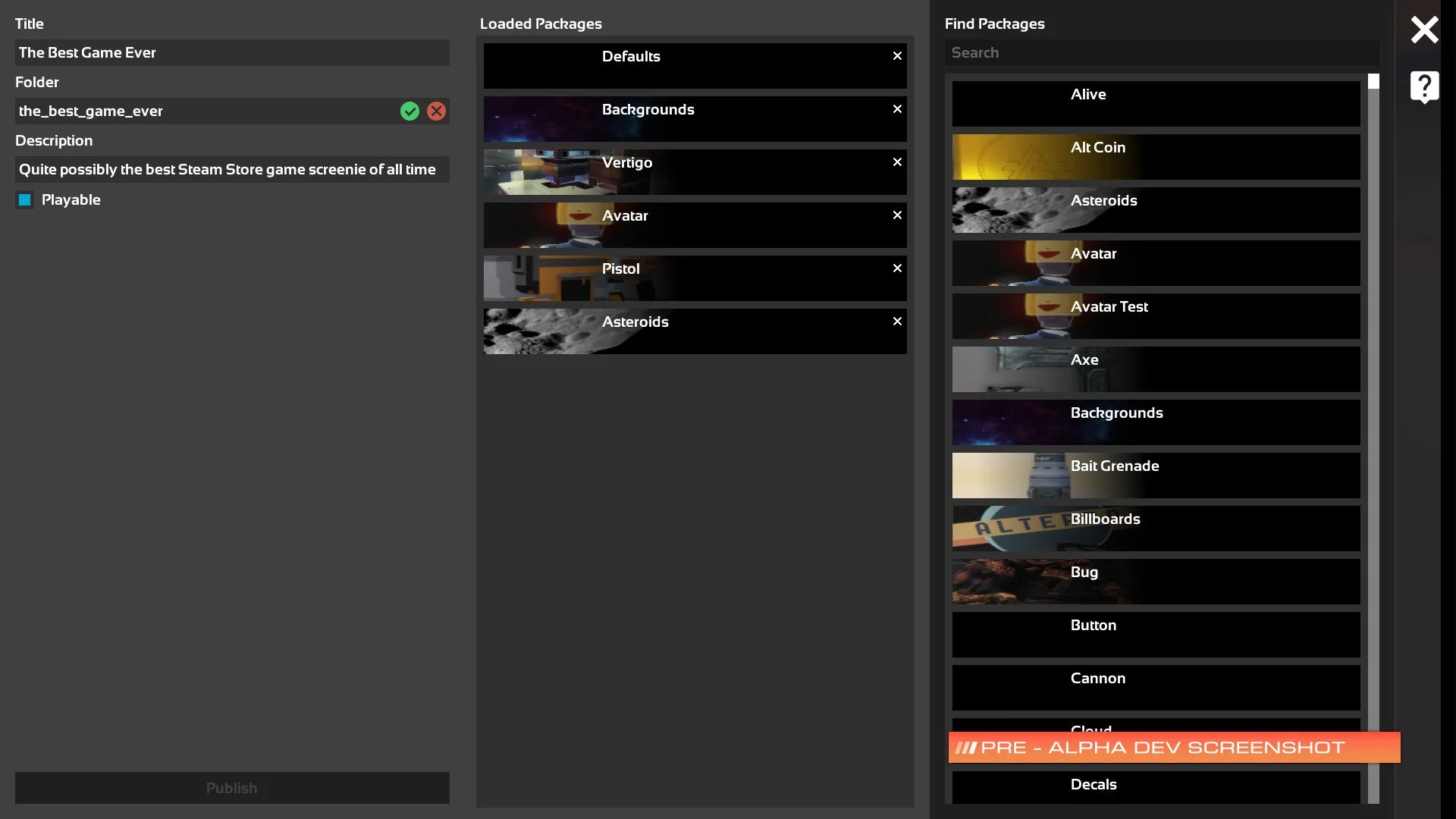Cancel folder name with red X icon
This screenshot has height=819, width=1456.
click(x=436, y=111)
